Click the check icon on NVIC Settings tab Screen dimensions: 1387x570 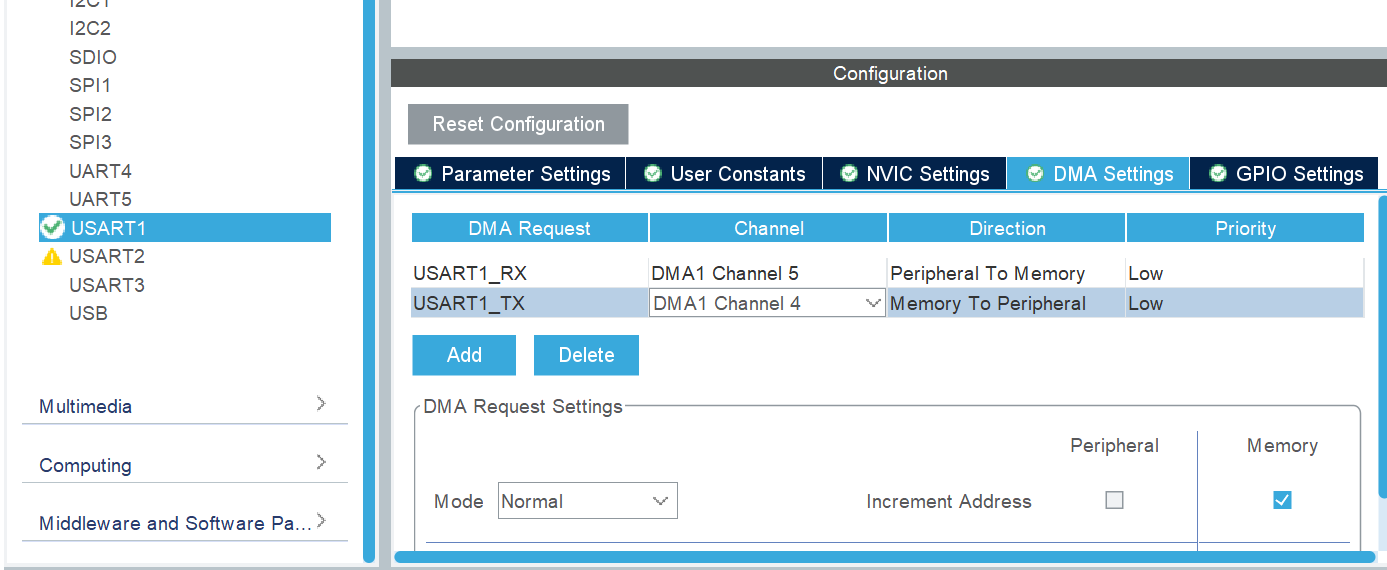849,174
